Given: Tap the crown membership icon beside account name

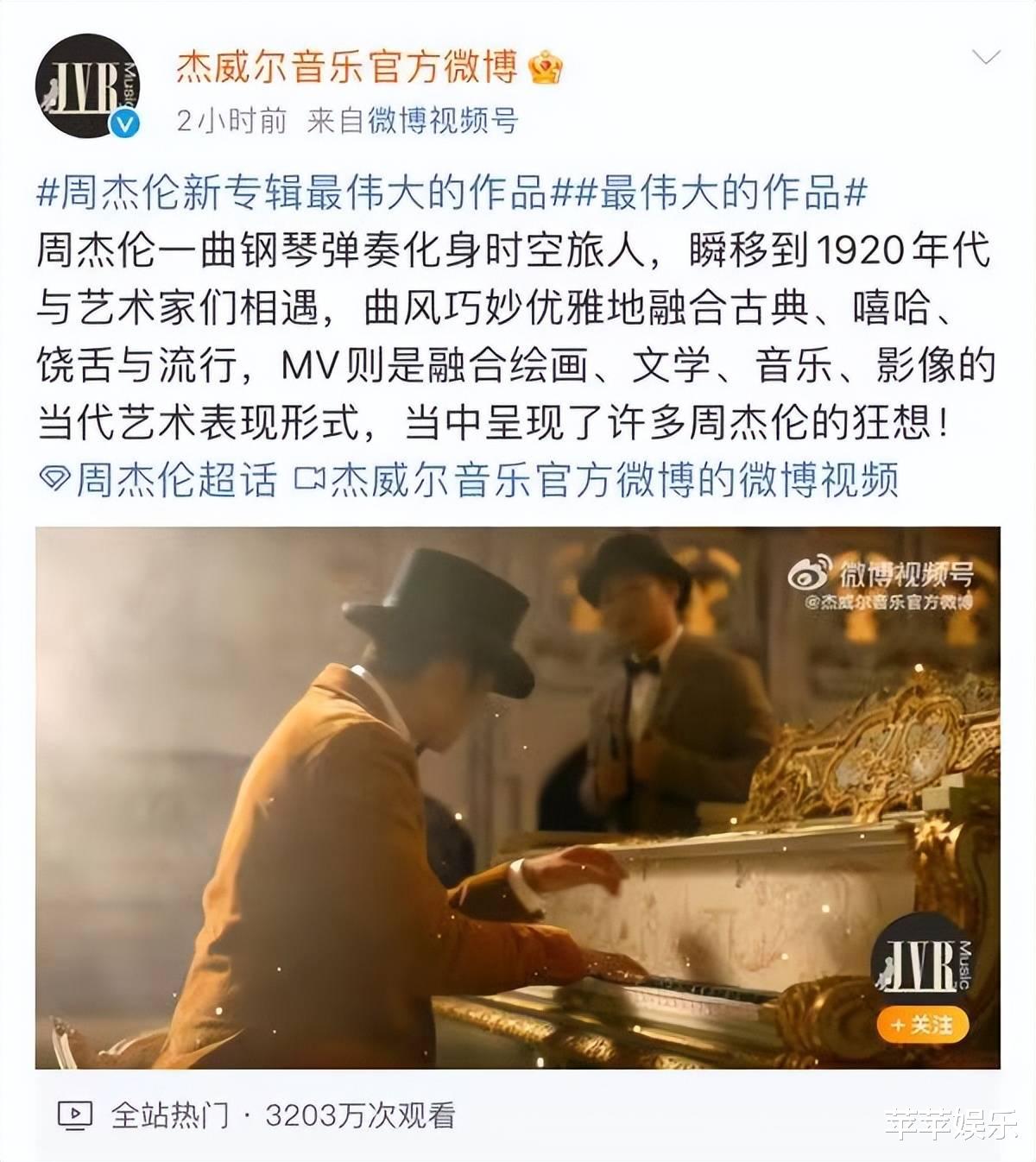Looking at the screenshot, I should pos(546,67).
